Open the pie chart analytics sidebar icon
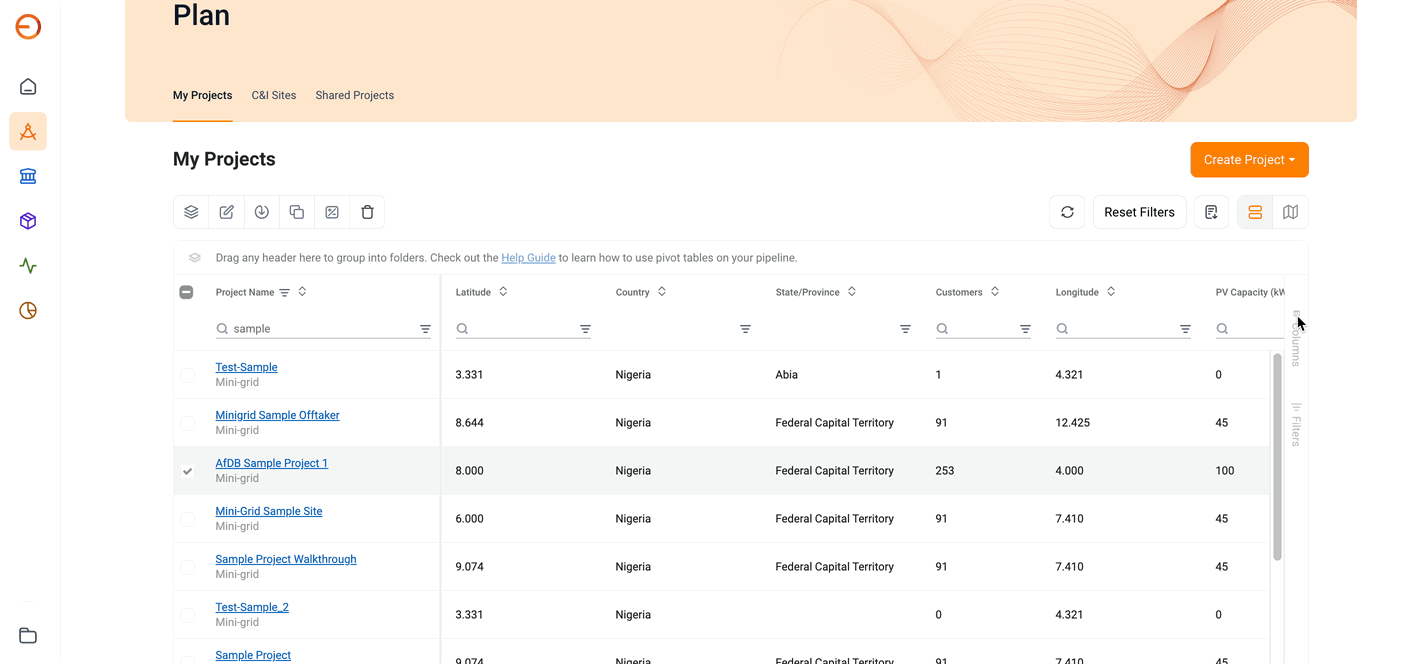This screenshot has width=1402, height=664. 28,311
